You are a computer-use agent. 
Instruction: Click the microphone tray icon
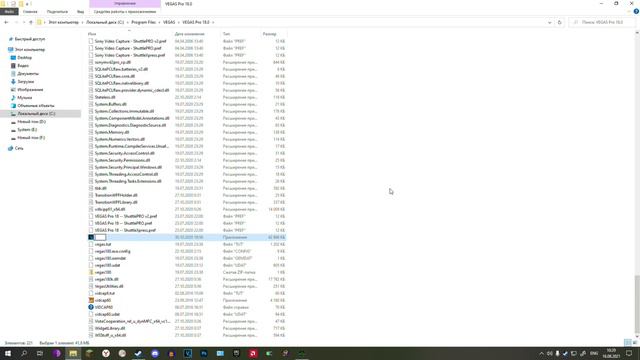(557, 353)
